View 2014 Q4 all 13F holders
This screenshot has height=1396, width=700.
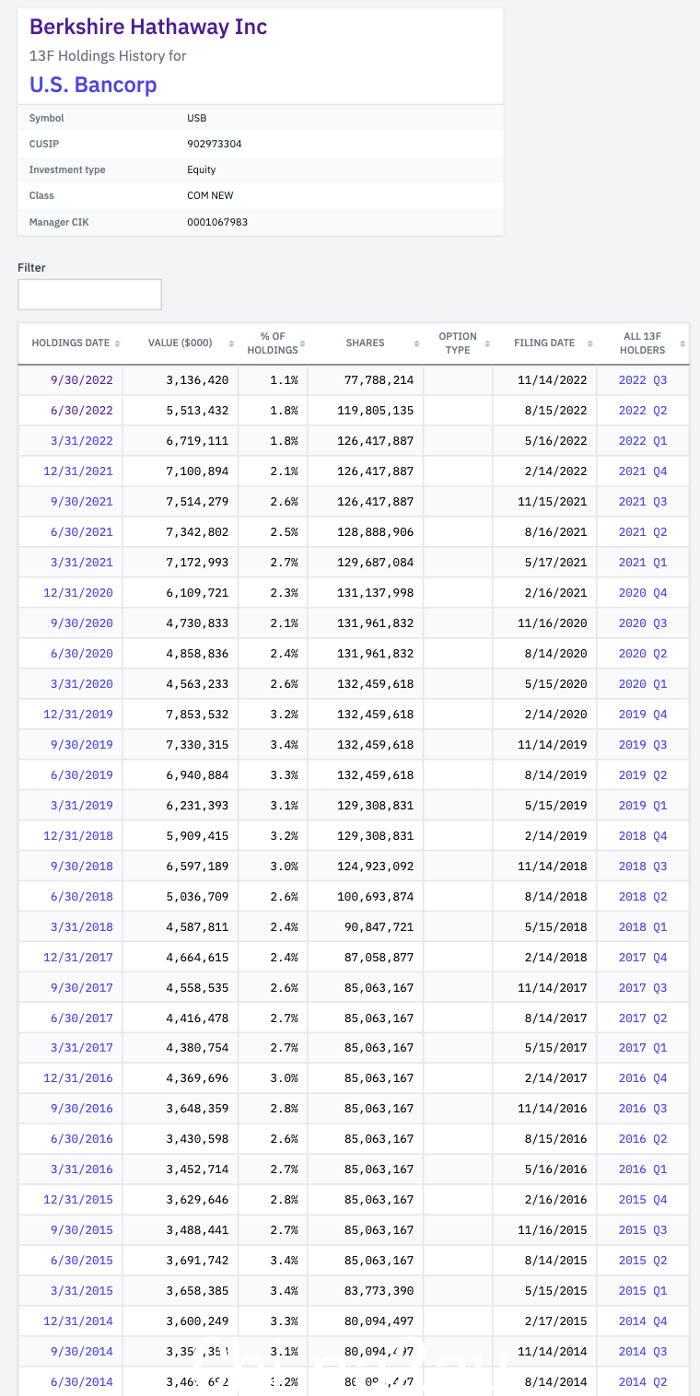coord(642,1321)
